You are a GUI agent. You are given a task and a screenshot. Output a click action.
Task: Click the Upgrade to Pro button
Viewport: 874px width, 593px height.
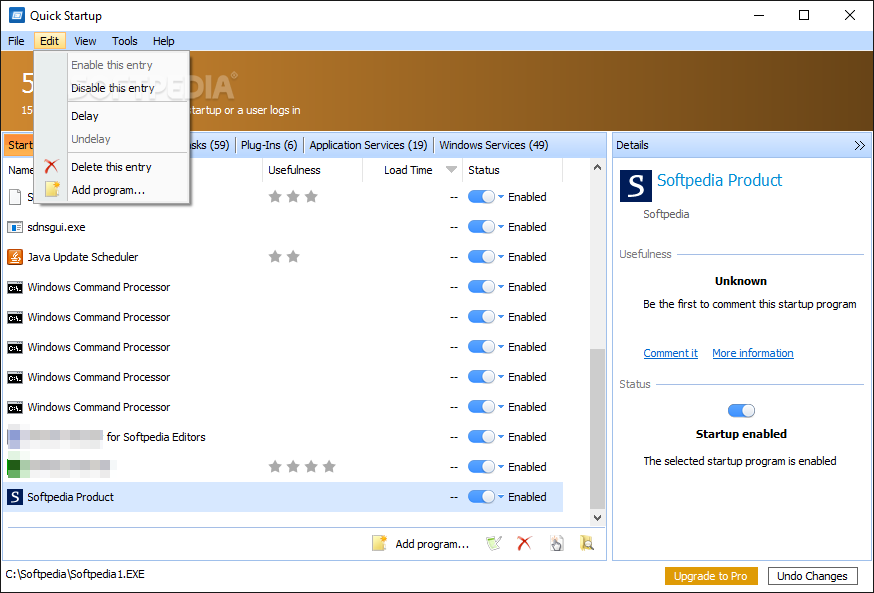point(711,576)
